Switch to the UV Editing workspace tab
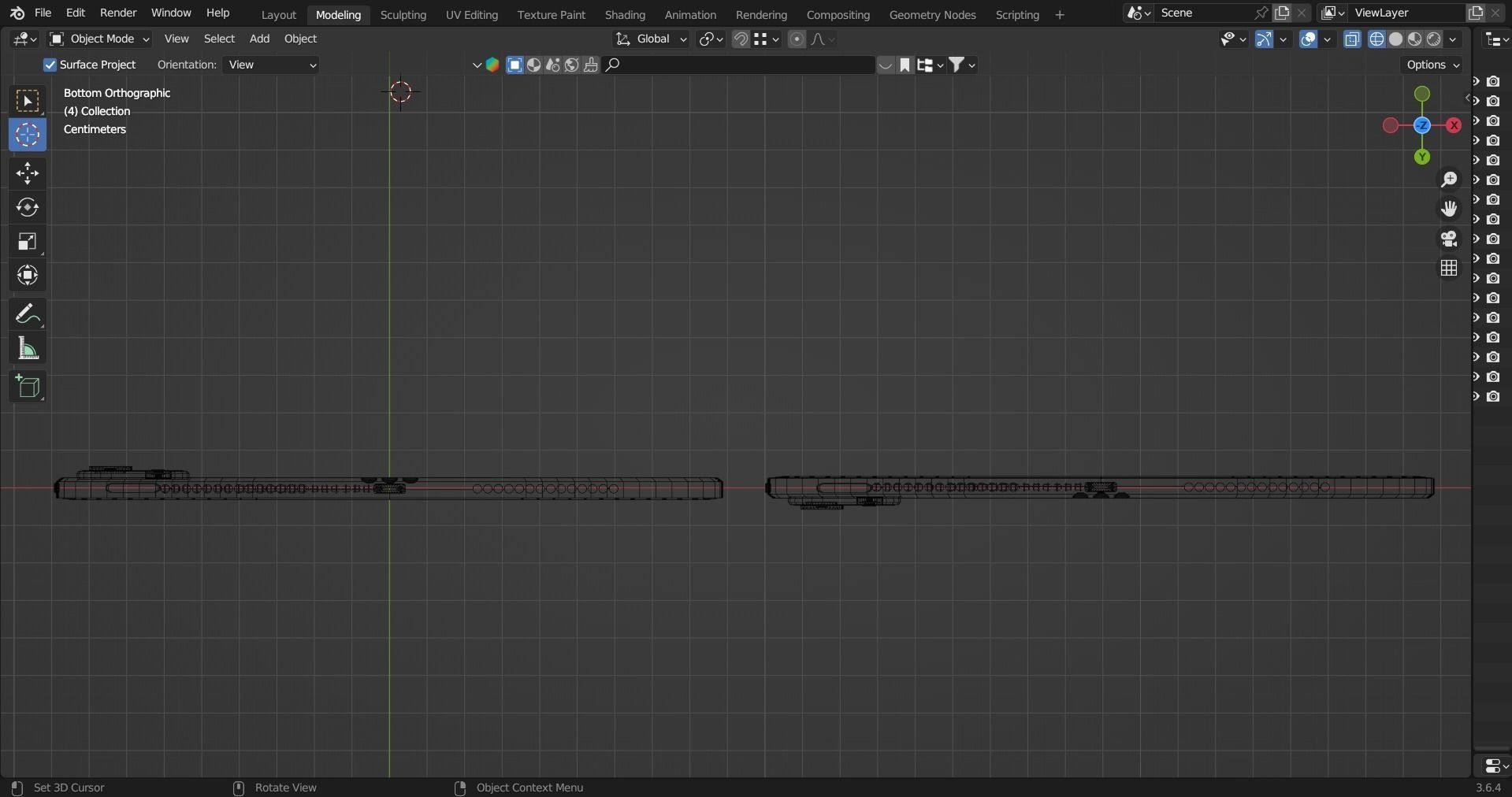The image size is (1512, 797). click(x=472, y=15)
